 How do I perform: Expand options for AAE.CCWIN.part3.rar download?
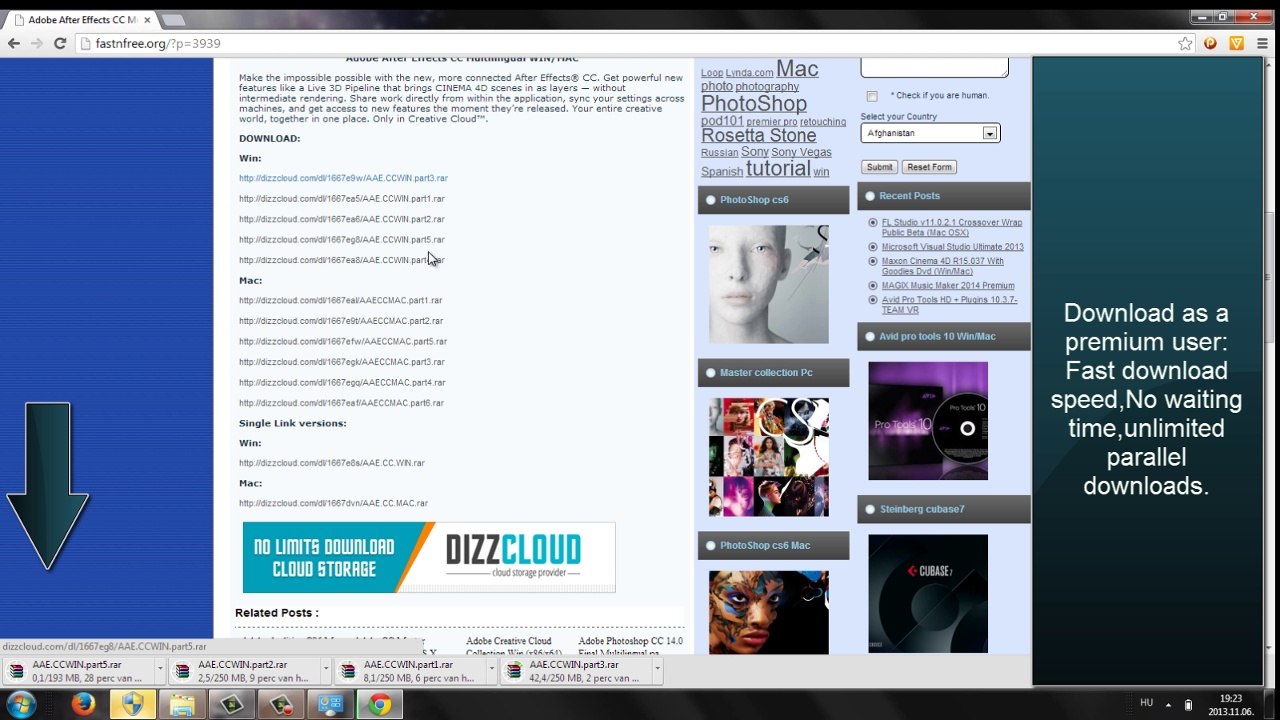[x=657, y=671]
